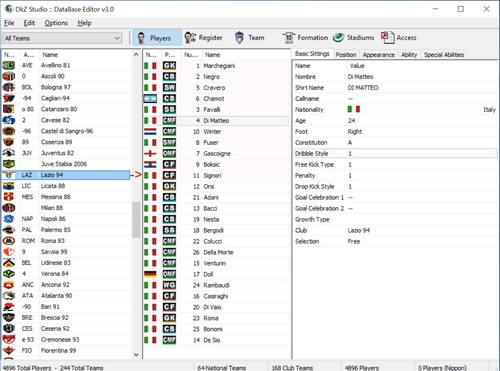Click the Selection value Free
Screen dimensions: 500x371
click(354, 241)
